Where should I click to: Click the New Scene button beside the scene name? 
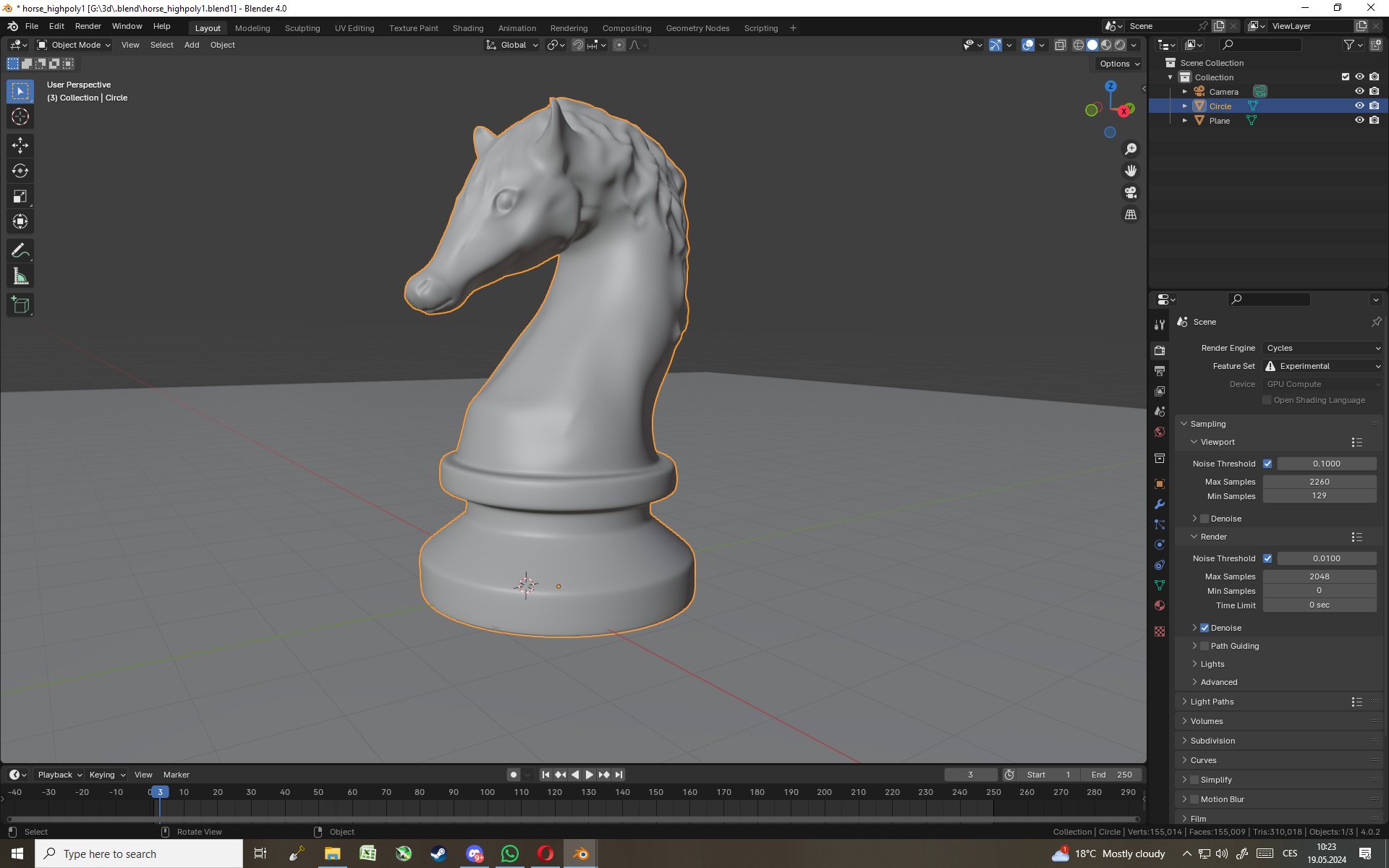[1219, 25]
